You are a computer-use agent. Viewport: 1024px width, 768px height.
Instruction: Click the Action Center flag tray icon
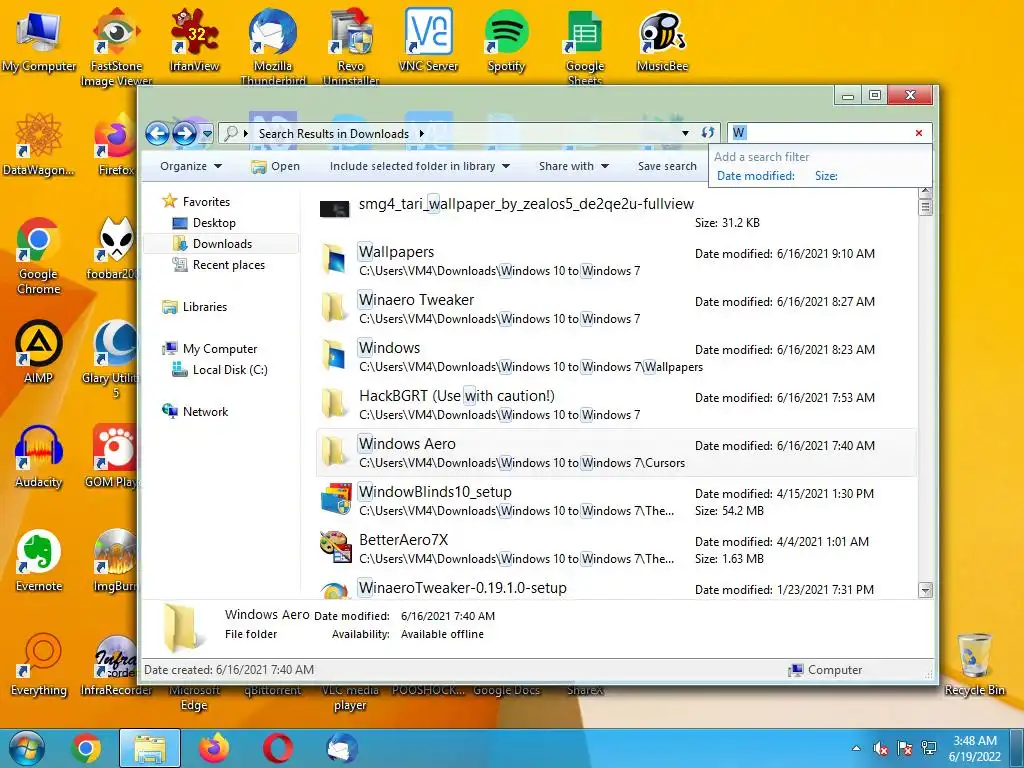point(904,748)
